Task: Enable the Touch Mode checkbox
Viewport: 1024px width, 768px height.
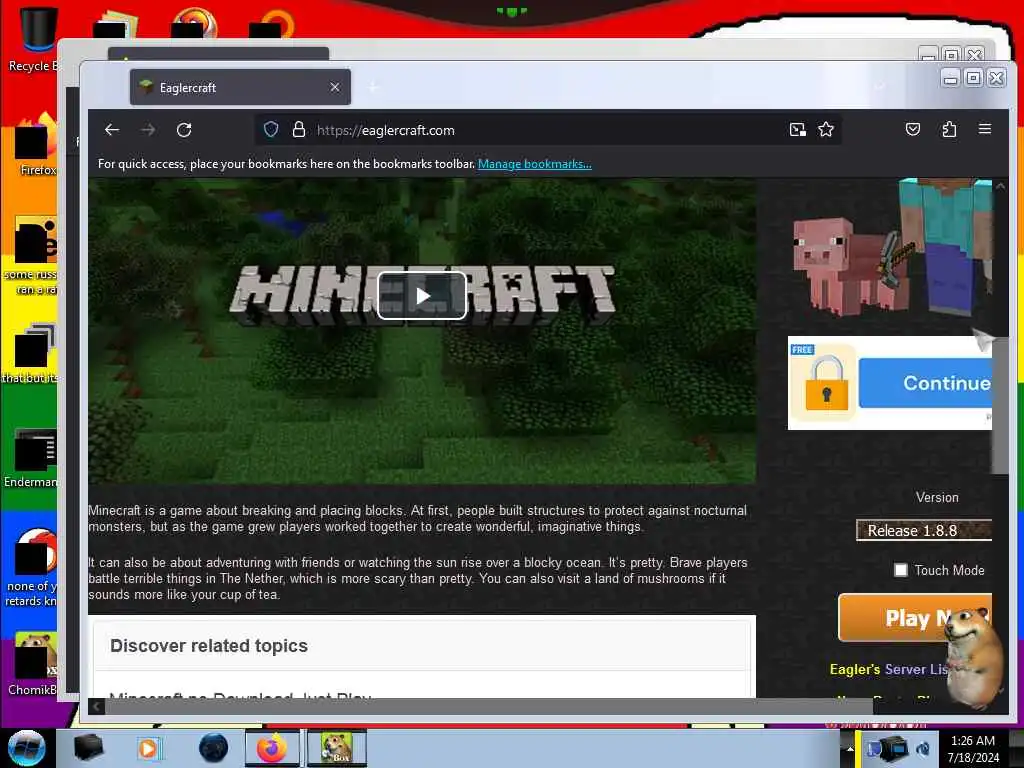Action: click(901, 570)
